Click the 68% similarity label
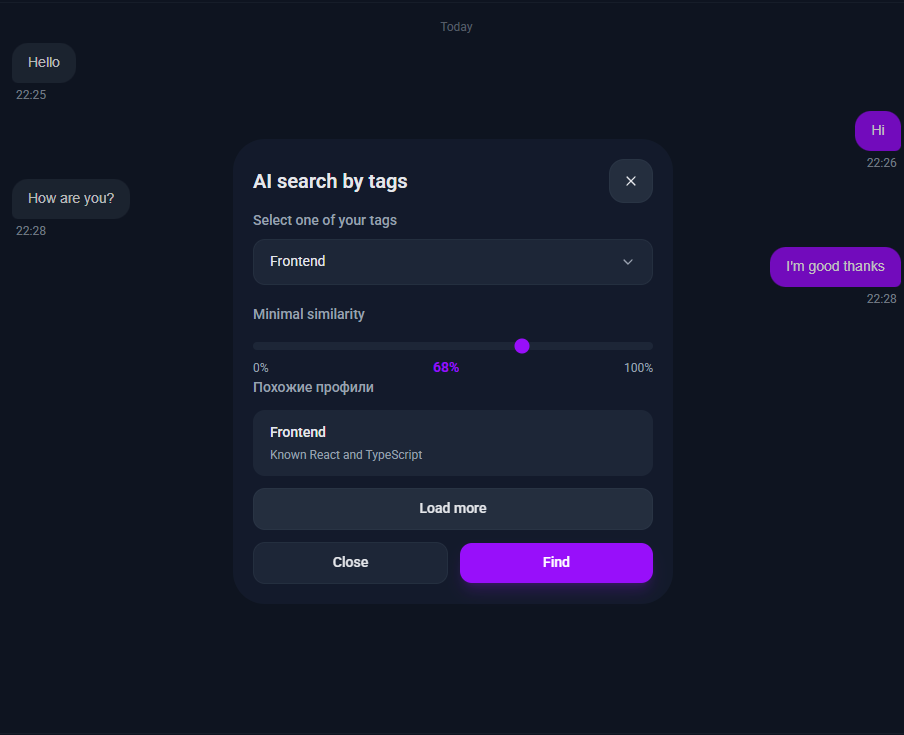This screenshot has width=904, height=735. [x=445, y=367]
